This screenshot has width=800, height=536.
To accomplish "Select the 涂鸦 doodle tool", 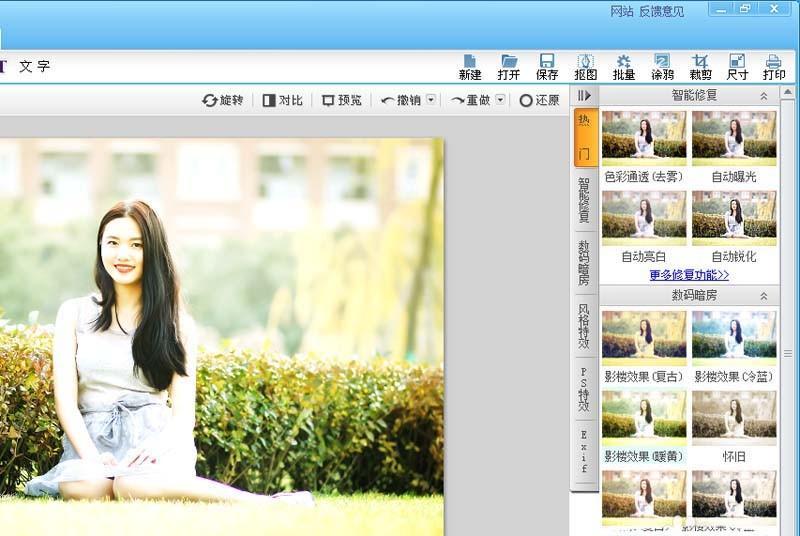I will (662, 66).
